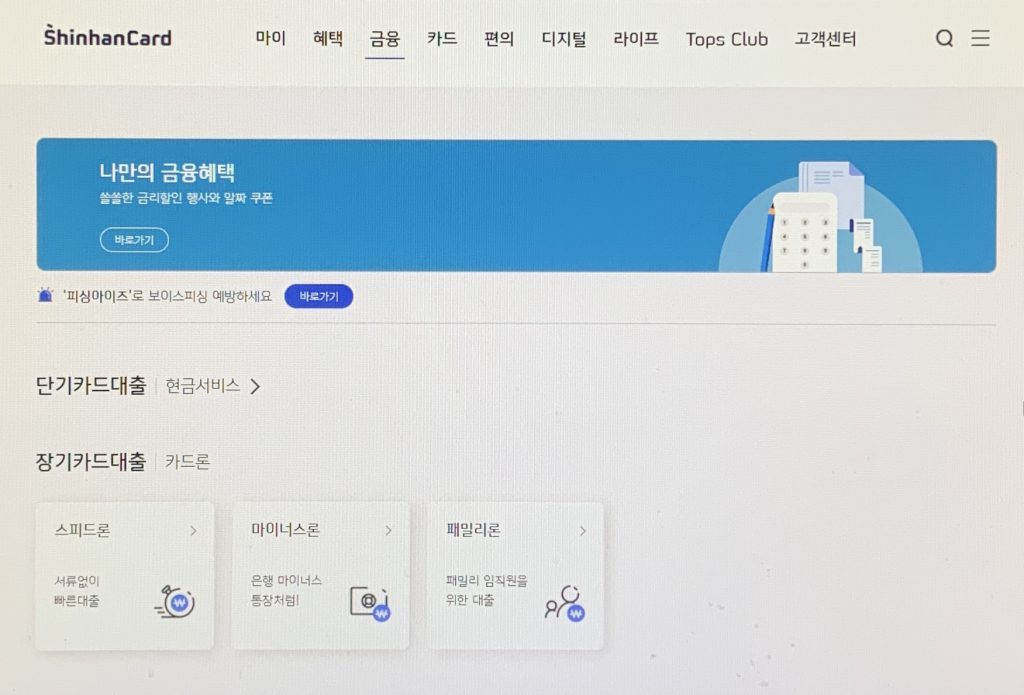
Task: Click the siren alert icon
Action: [45, 295]
